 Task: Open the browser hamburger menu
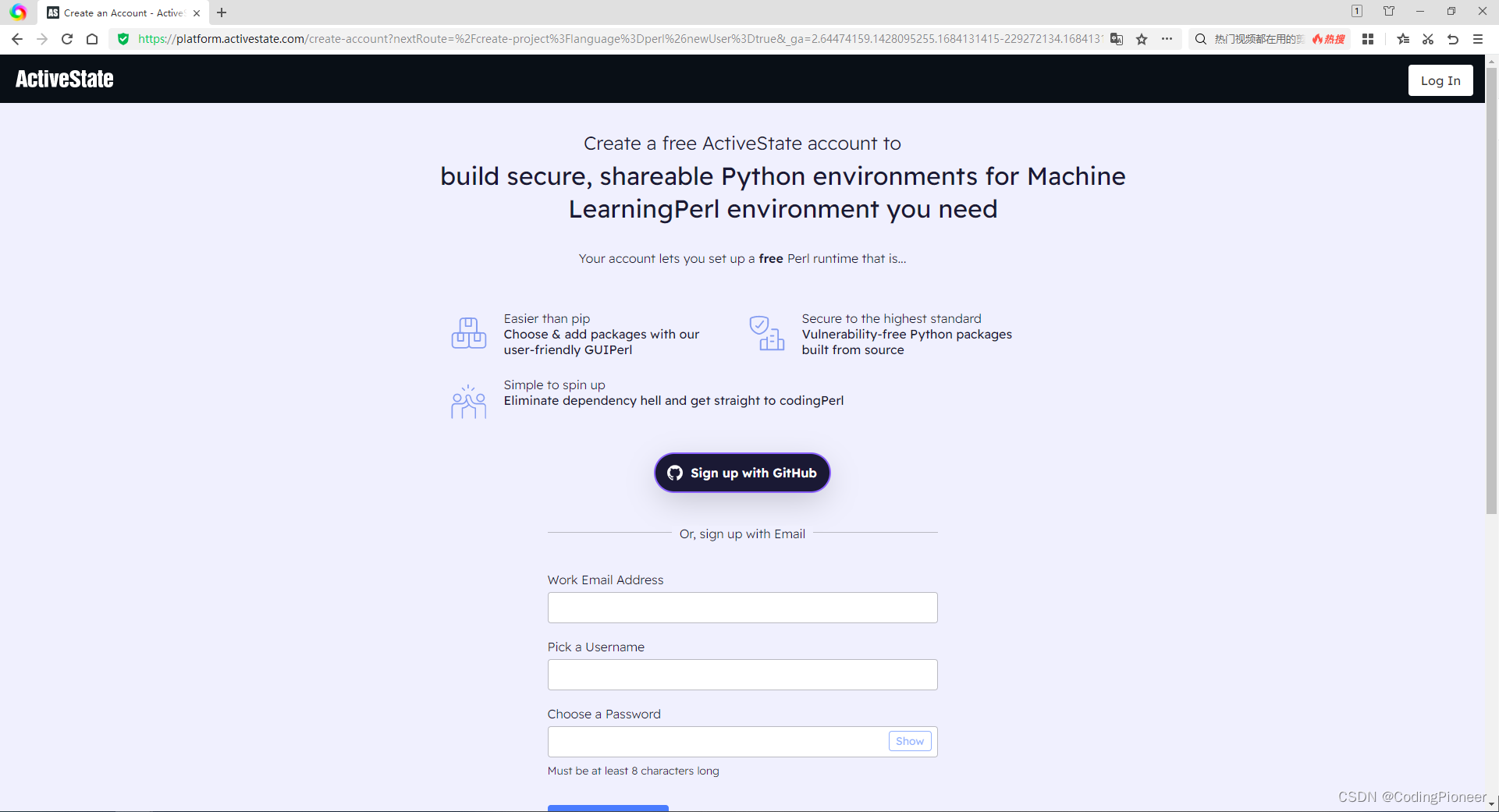pos(1478,39)
